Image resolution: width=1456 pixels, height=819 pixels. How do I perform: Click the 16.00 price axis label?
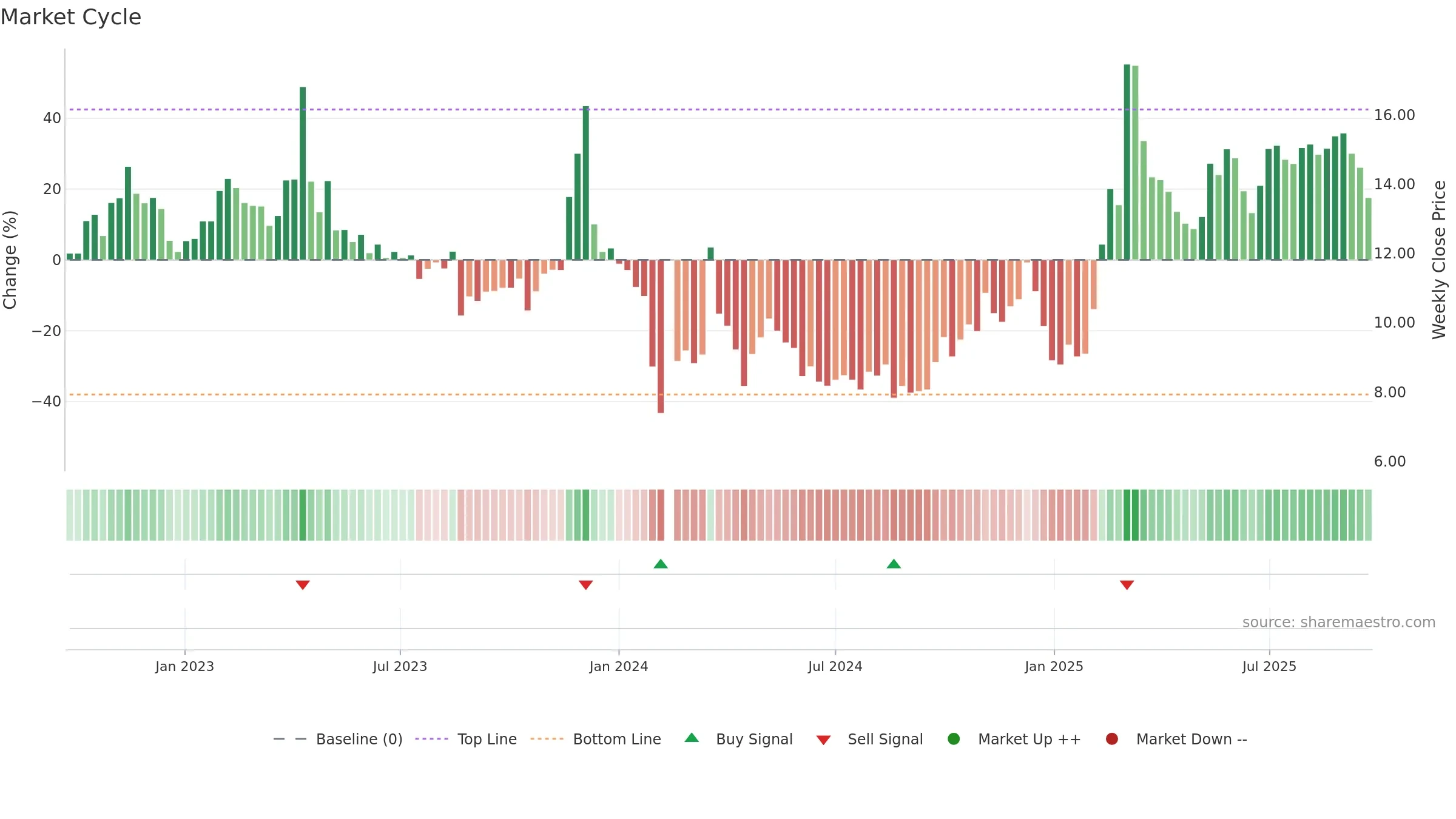1394,115
